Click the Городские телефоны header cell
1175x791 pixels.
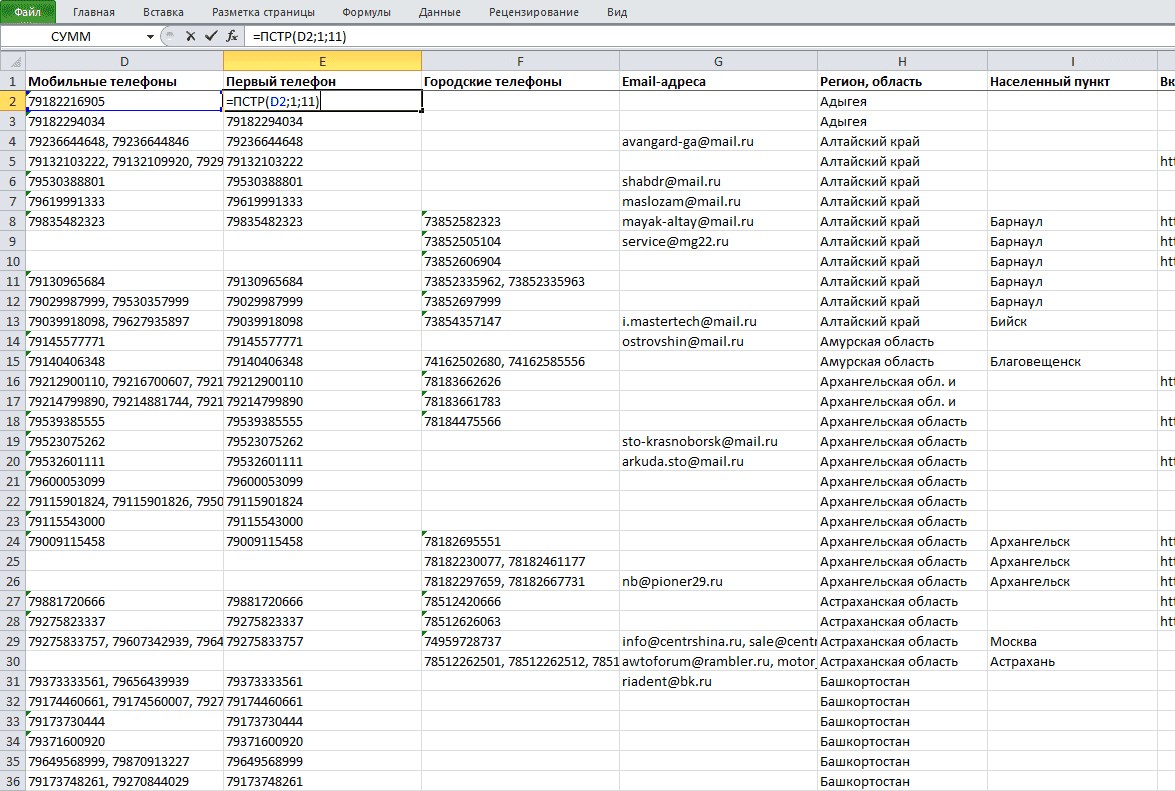(520, 82)
